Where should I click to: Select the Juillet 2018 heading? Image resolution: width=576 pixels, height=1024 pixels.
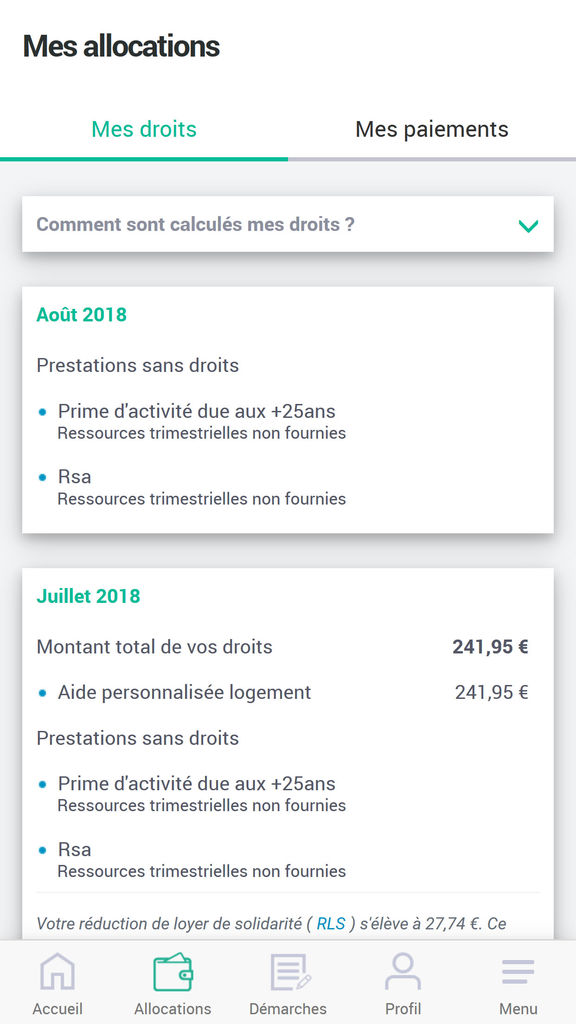[x=88, y=596]
